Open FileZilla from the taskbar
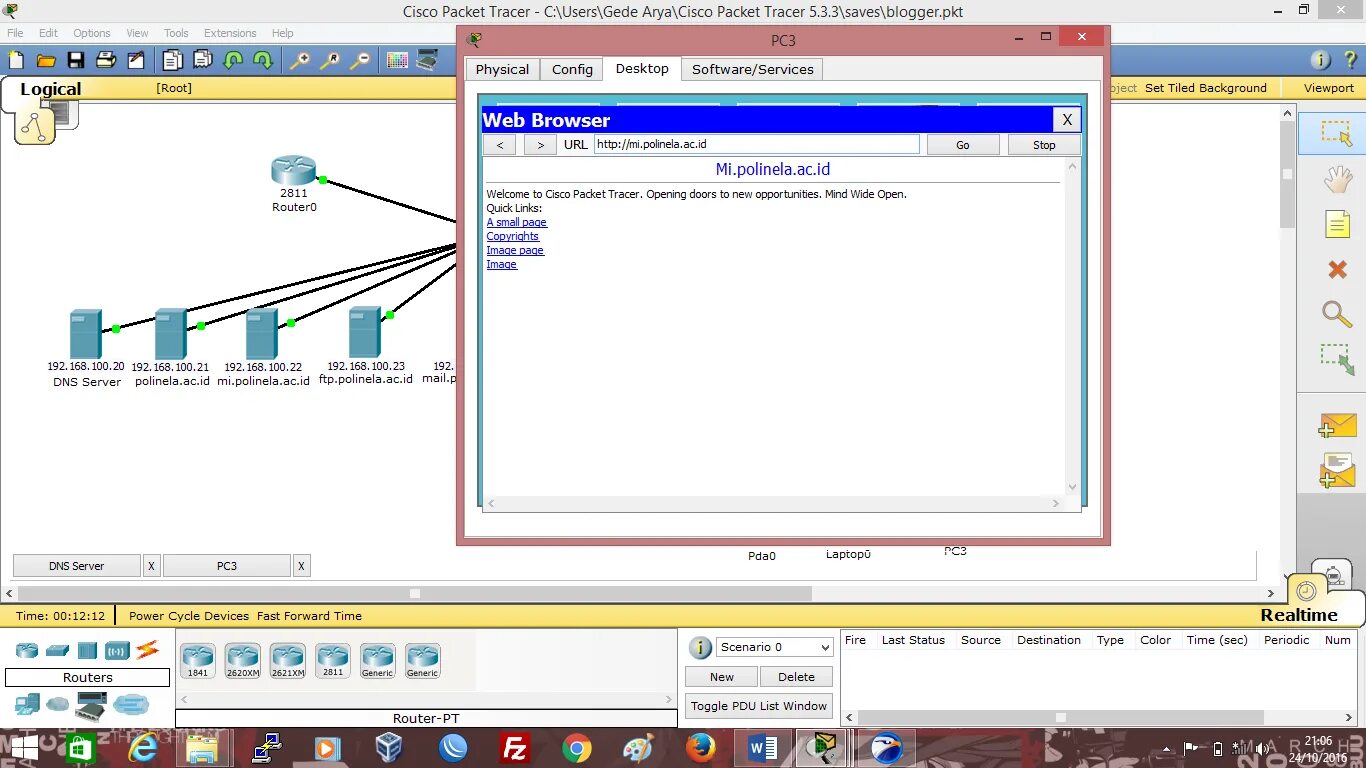Image resolution: width=1366 pixels, height=768 pixels. click(515, 748)
